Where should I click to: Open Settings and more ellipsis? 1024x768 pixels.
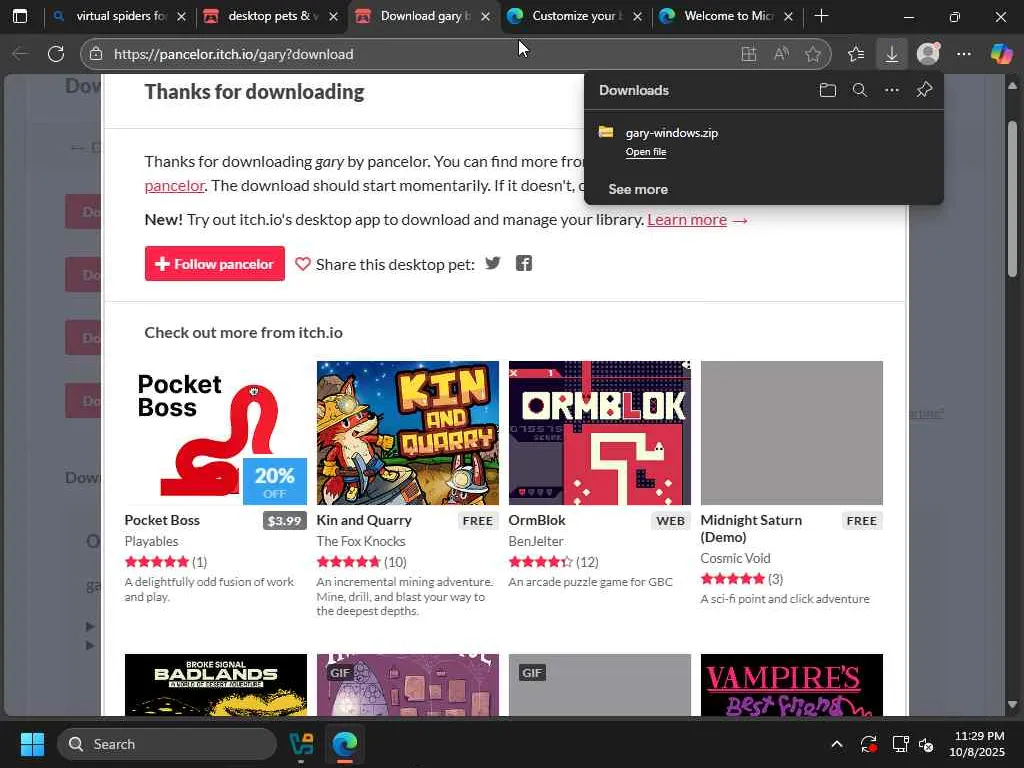(964, 54)
